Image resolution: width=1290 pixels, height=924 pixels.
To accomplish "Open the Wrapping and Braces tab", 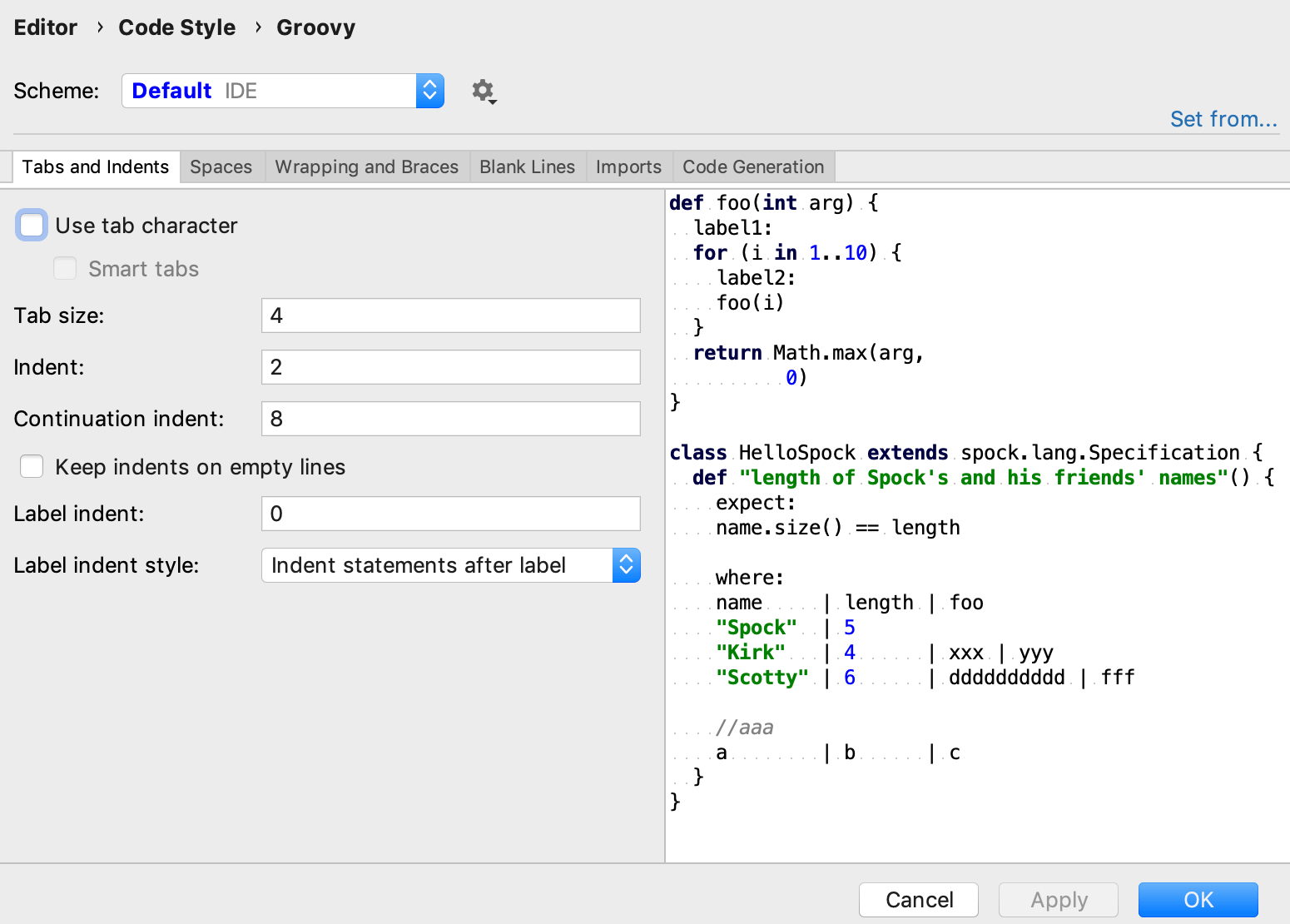I will 366,166.
